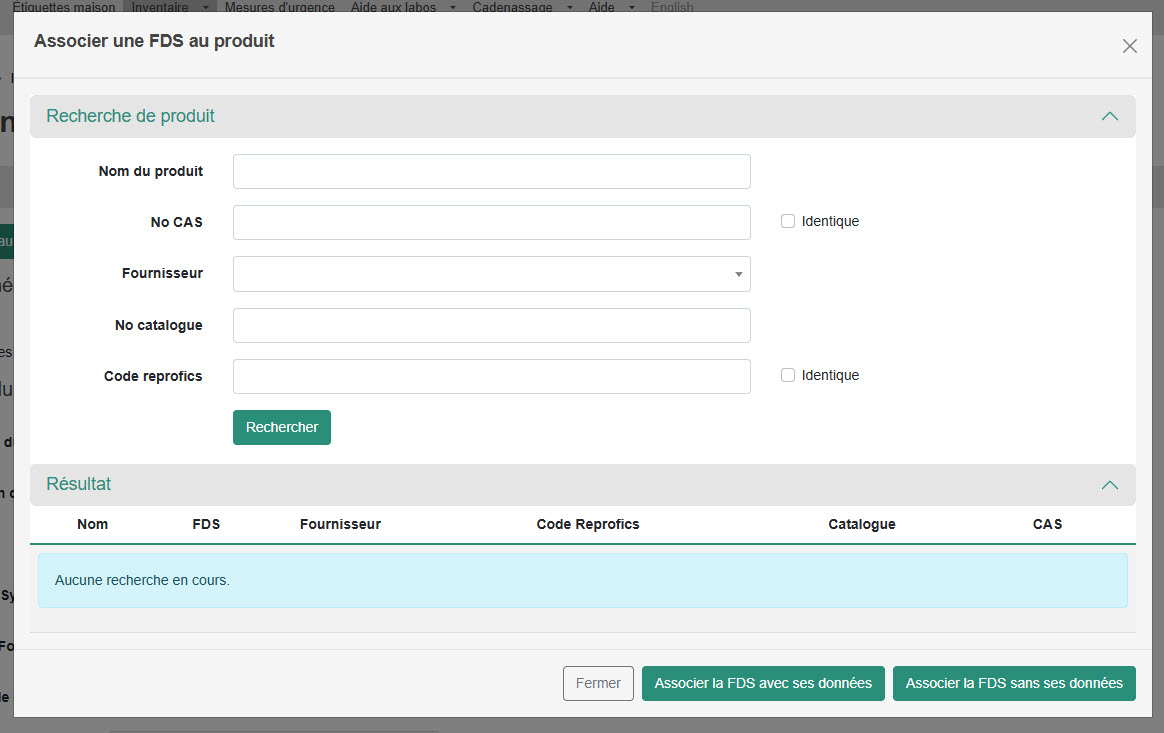Click the Code Reprofics column header

pos(587,524)
